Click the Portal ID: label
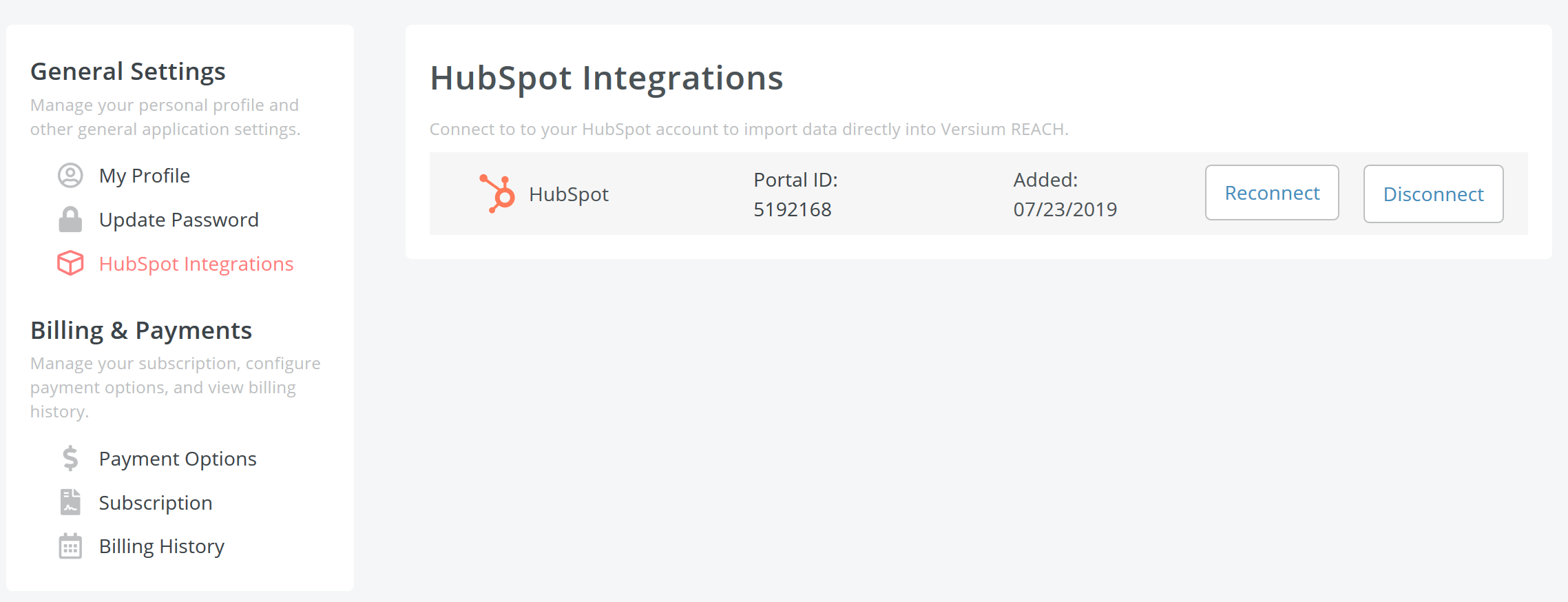 (795, 180)
